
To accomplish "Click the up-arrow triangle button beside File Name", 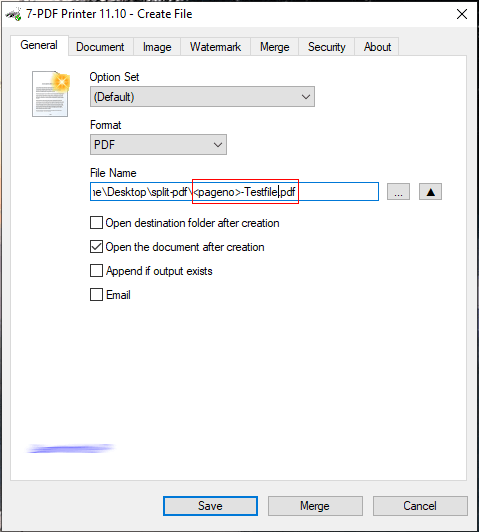I will pos(430,192).
